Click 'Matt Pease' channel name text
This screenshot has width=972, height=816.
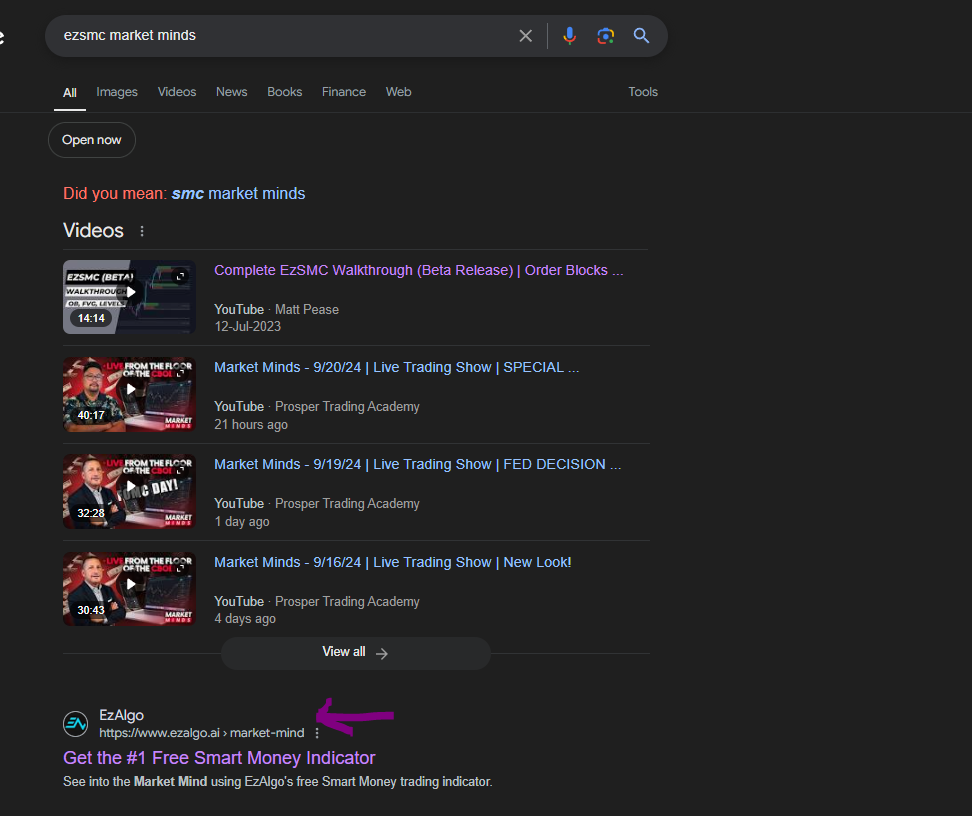(x=307, y=309)
